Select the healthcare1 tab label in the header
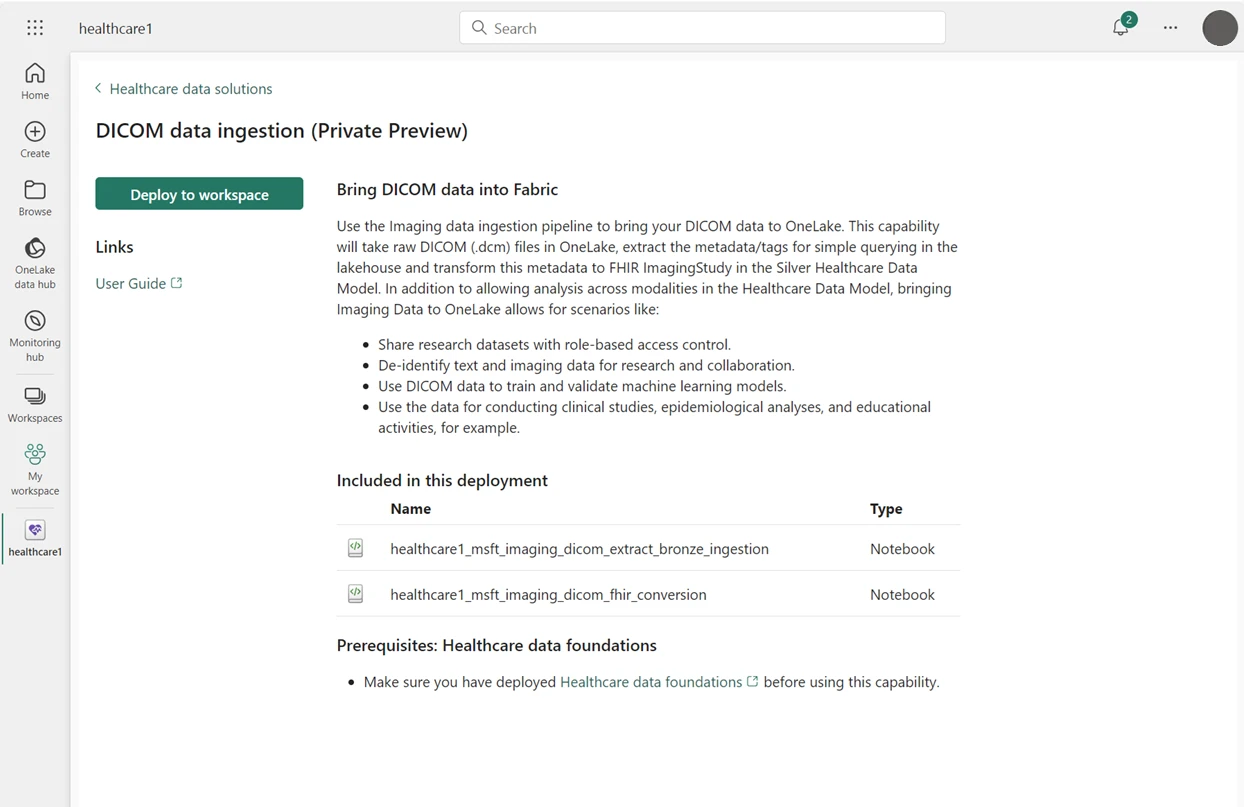The image size is (1244, 807). (x=116, y=28)
